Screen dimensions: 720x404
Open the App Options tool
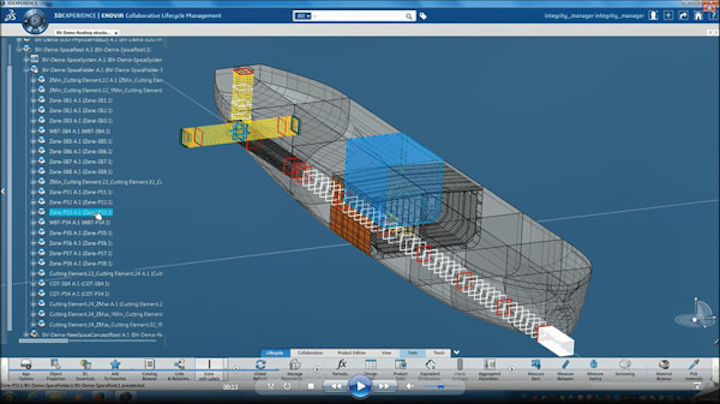26,369
